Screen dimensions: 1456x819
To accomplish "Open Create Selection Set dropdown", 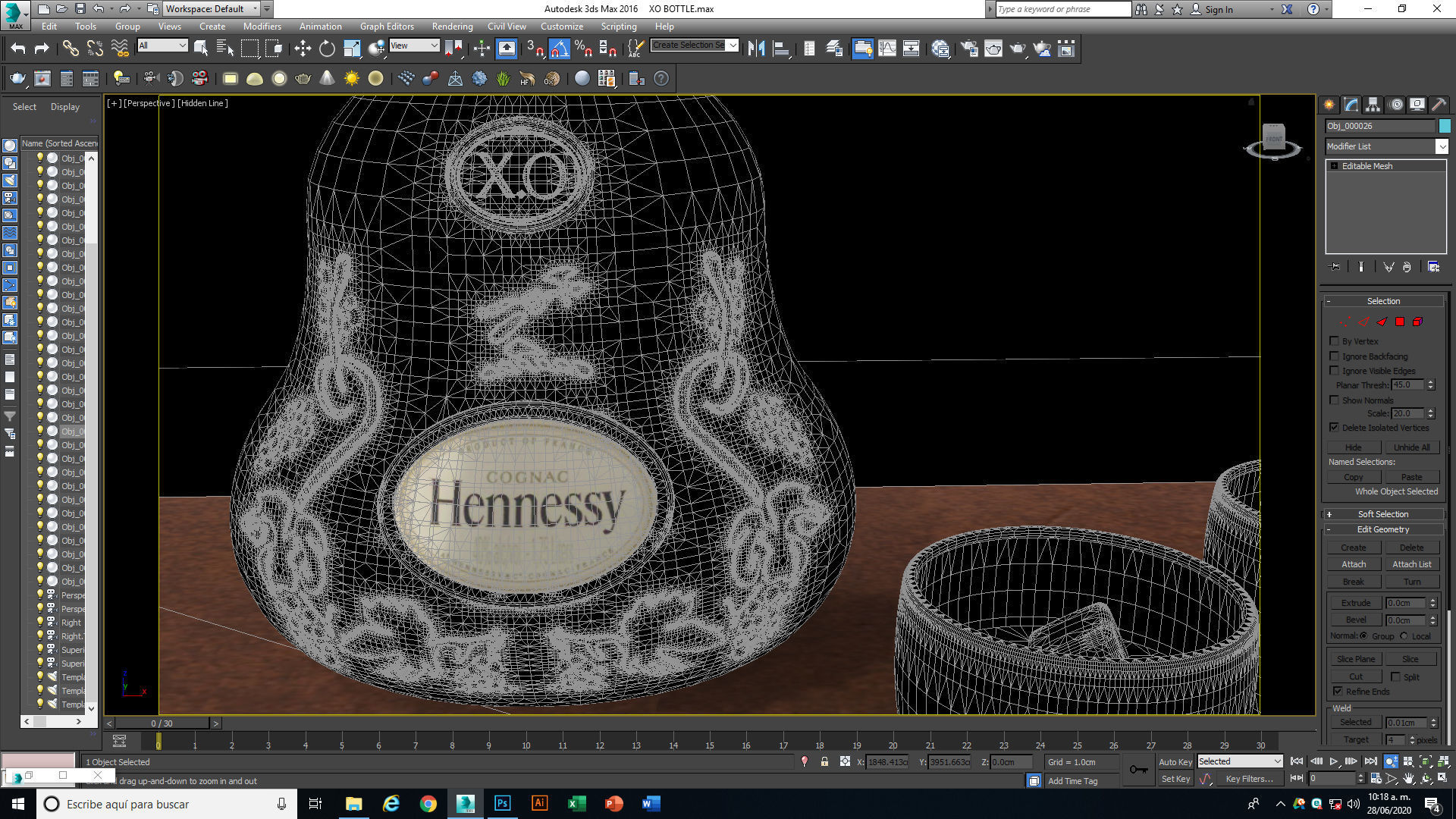I will coord(695,45).
